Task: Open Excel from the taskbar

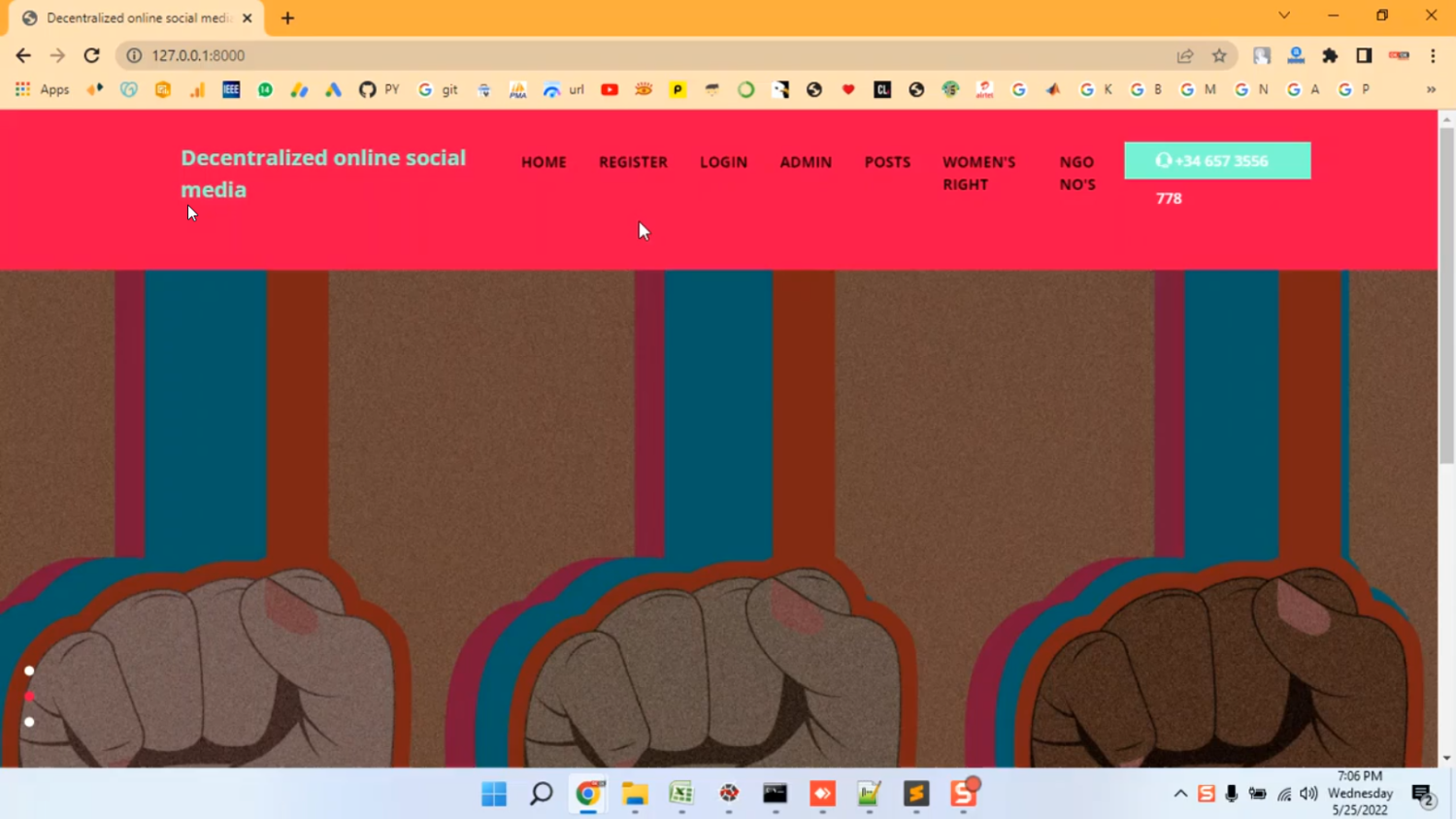Action: pyautogui.click(x=681, y=794)
